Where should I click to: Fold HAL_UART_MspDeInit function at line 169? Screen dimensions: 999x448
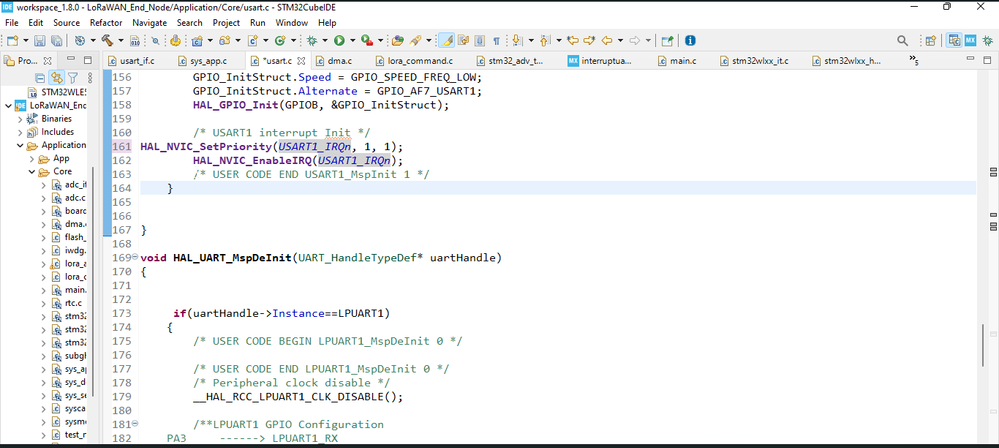(134, 257)
